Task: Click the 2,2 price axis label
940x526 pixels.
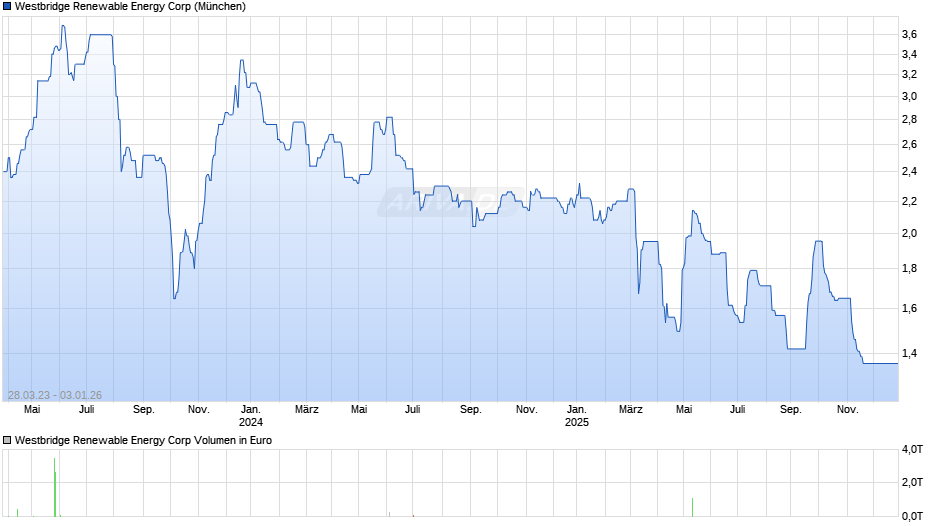Action: [x=909, y=202]
